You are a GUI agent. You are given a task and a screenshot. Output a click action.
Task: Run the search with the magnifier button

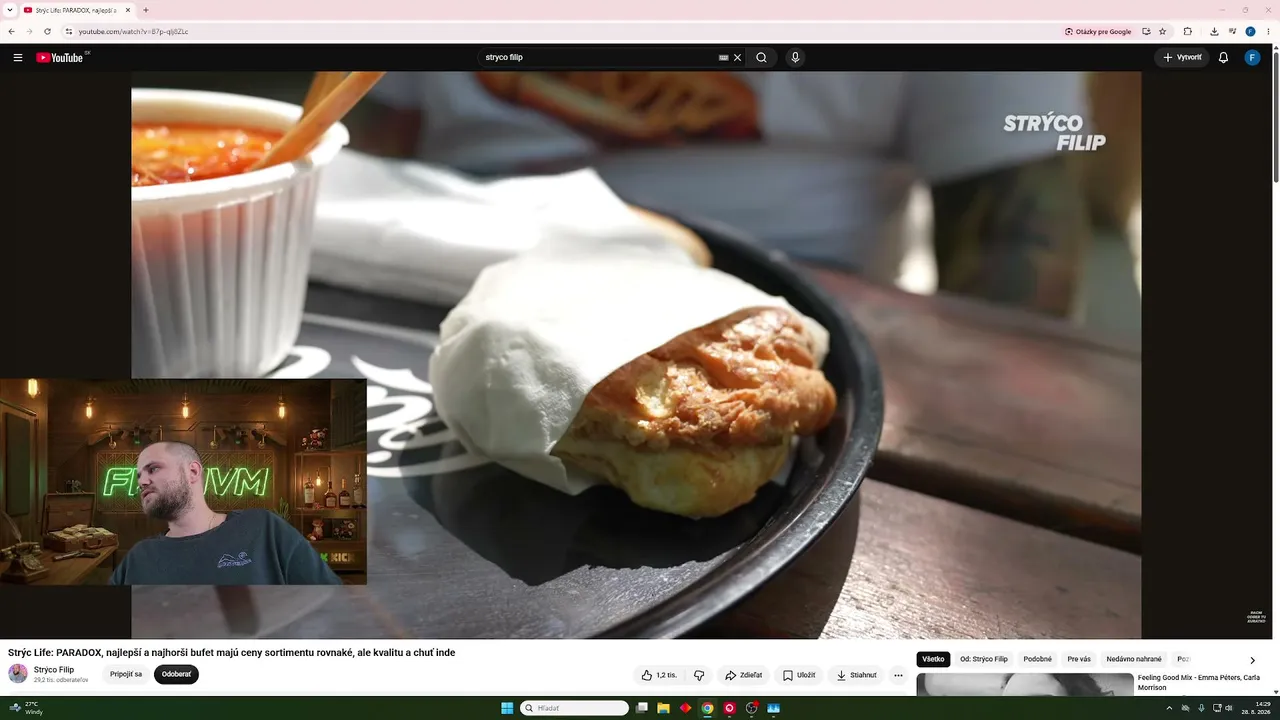point(761,58)
